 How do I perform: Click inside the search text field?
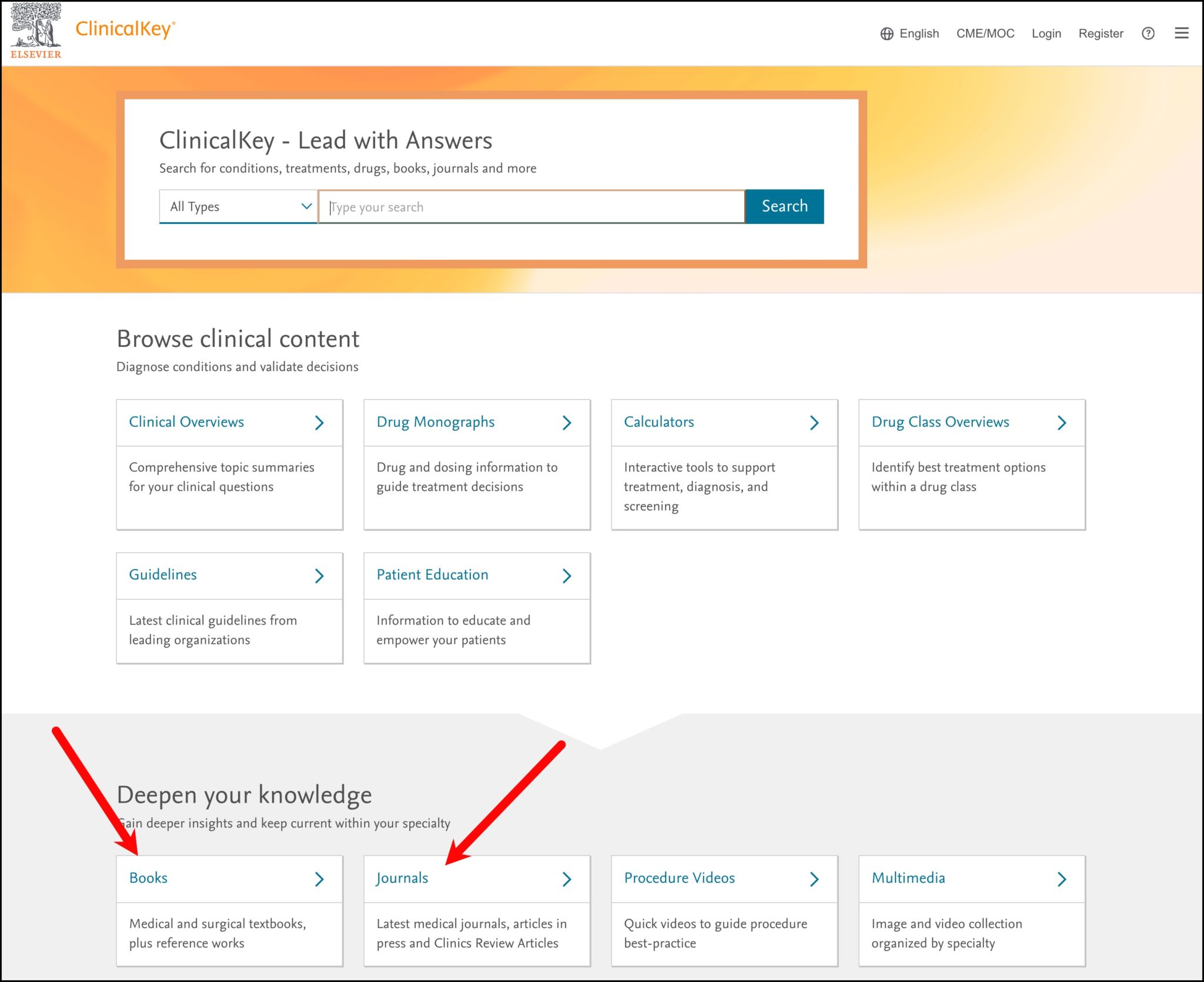click(x=529, y=206)
